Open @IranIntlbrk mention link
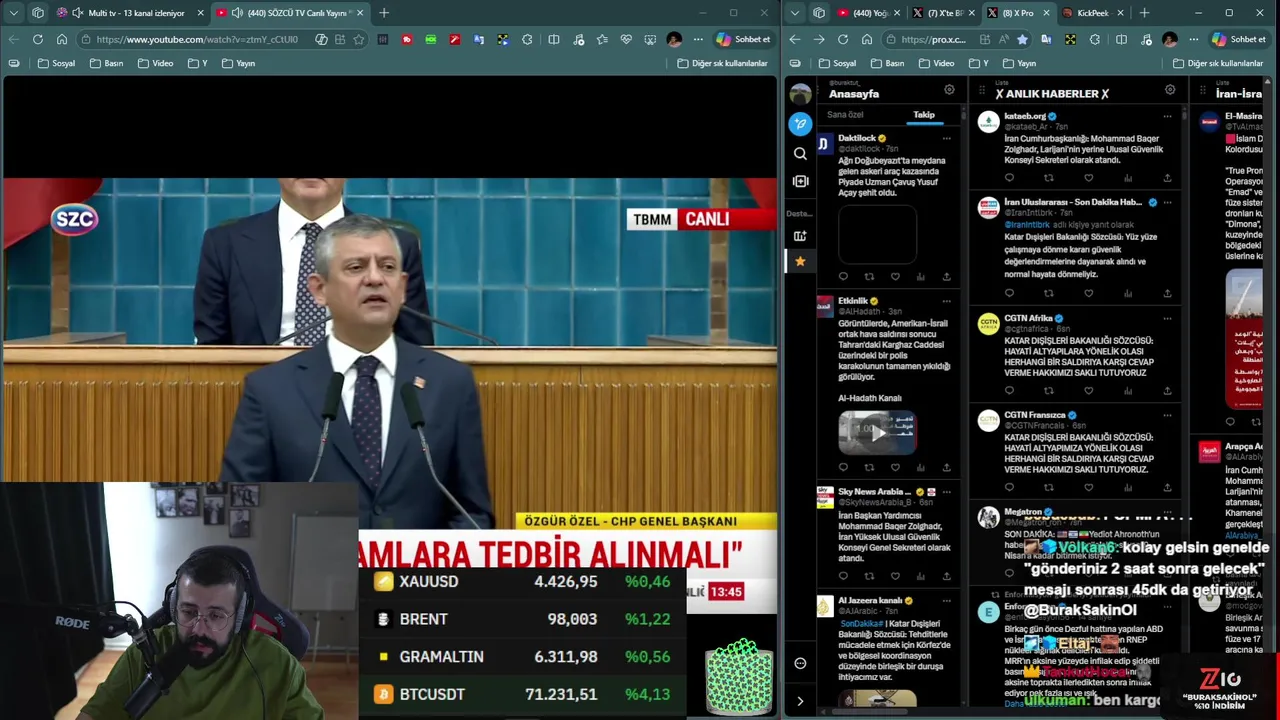The height and width of the screenshot is (720, 1280). 1027,225
